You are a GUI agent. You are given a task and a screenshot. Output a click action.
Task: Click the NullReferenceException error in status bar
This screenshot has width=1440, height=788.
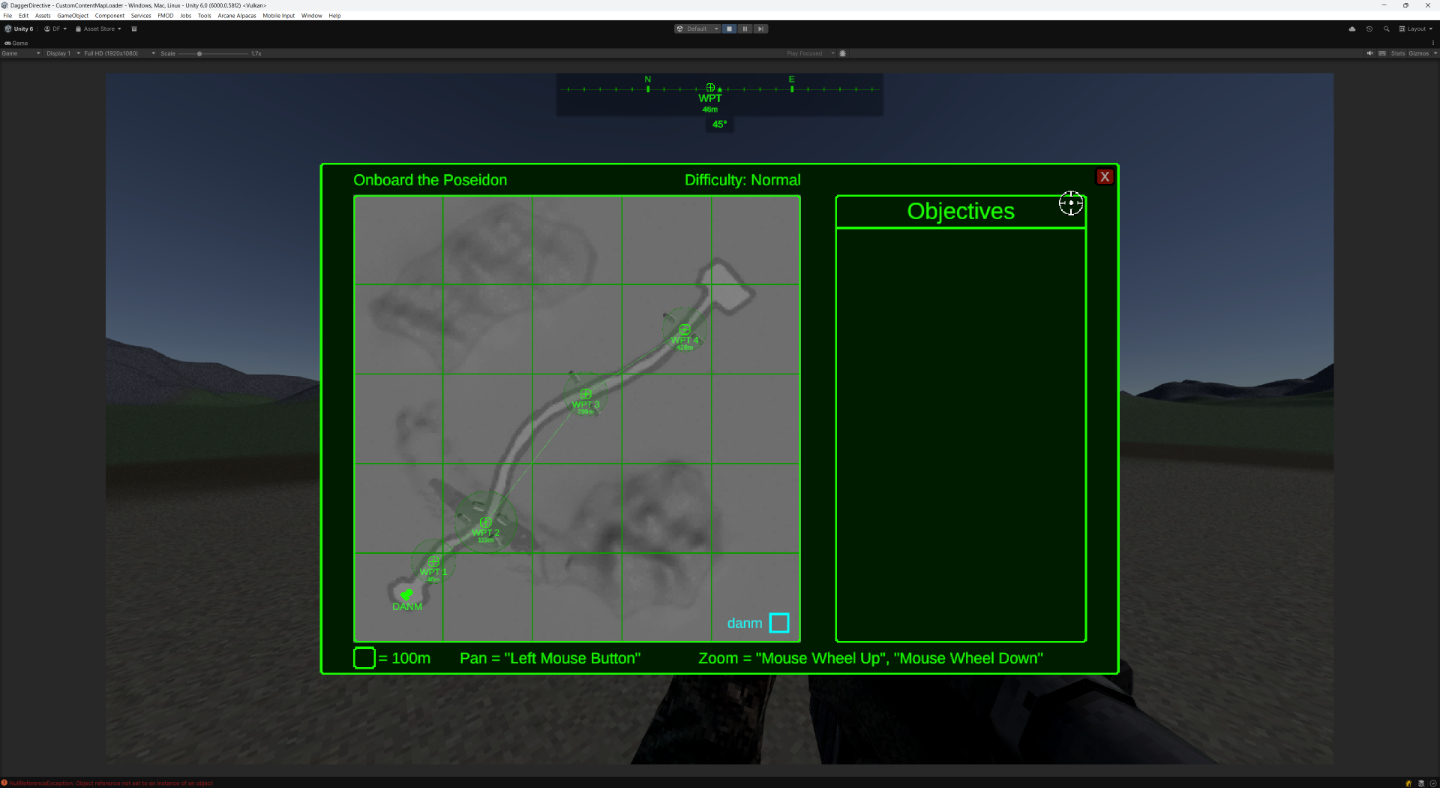tap(108, 783)
